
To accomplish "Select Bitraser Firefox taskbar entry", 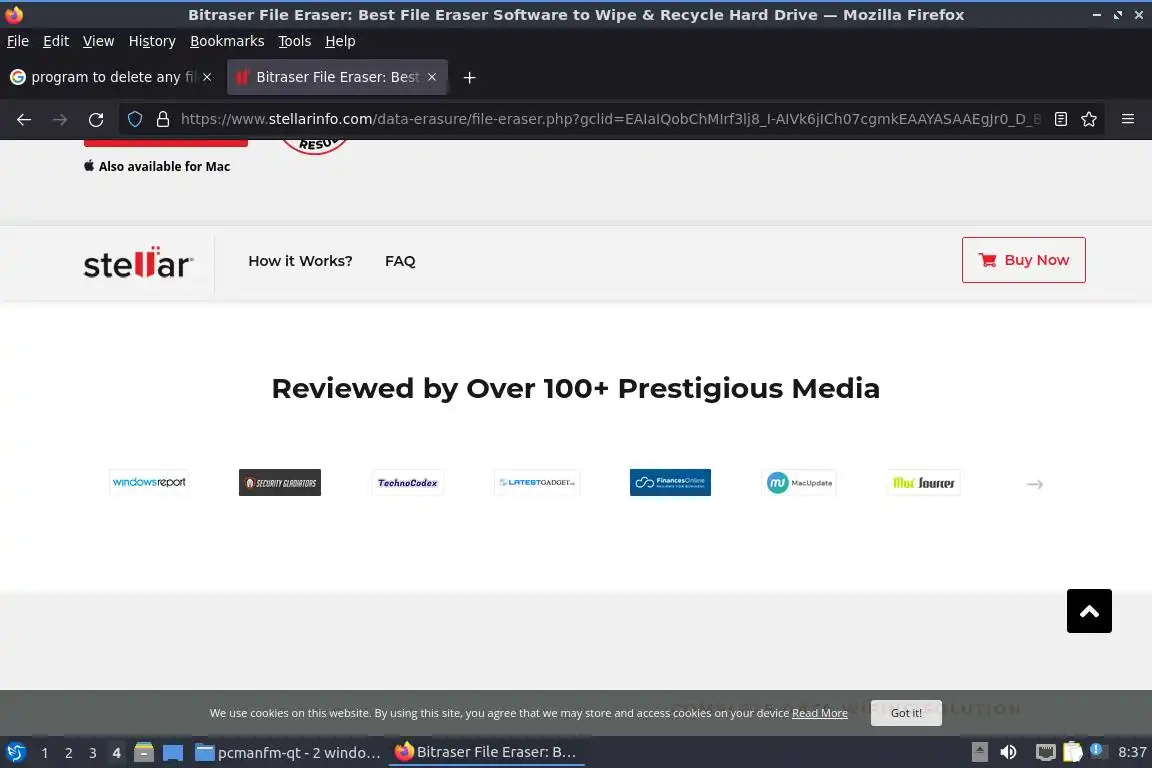I will coord(486,753).
